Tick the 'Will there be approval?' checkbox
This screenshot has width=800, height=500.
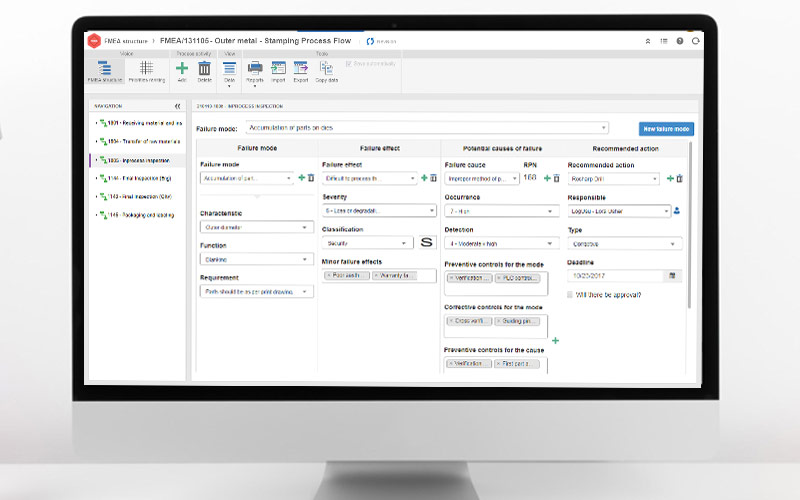(x=571, y=295)
